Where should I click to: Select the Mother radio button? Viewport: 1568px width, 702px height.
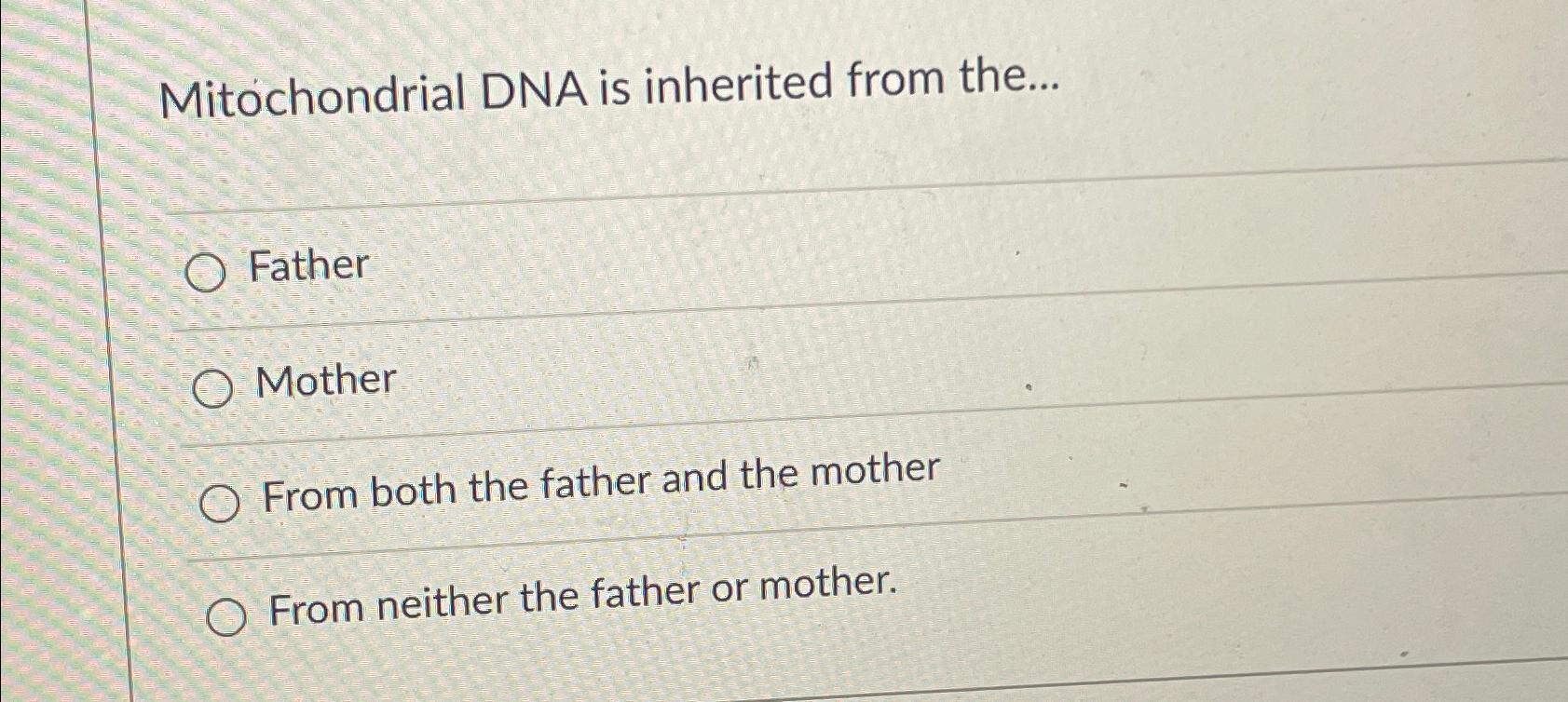click(x=213, y=390)
